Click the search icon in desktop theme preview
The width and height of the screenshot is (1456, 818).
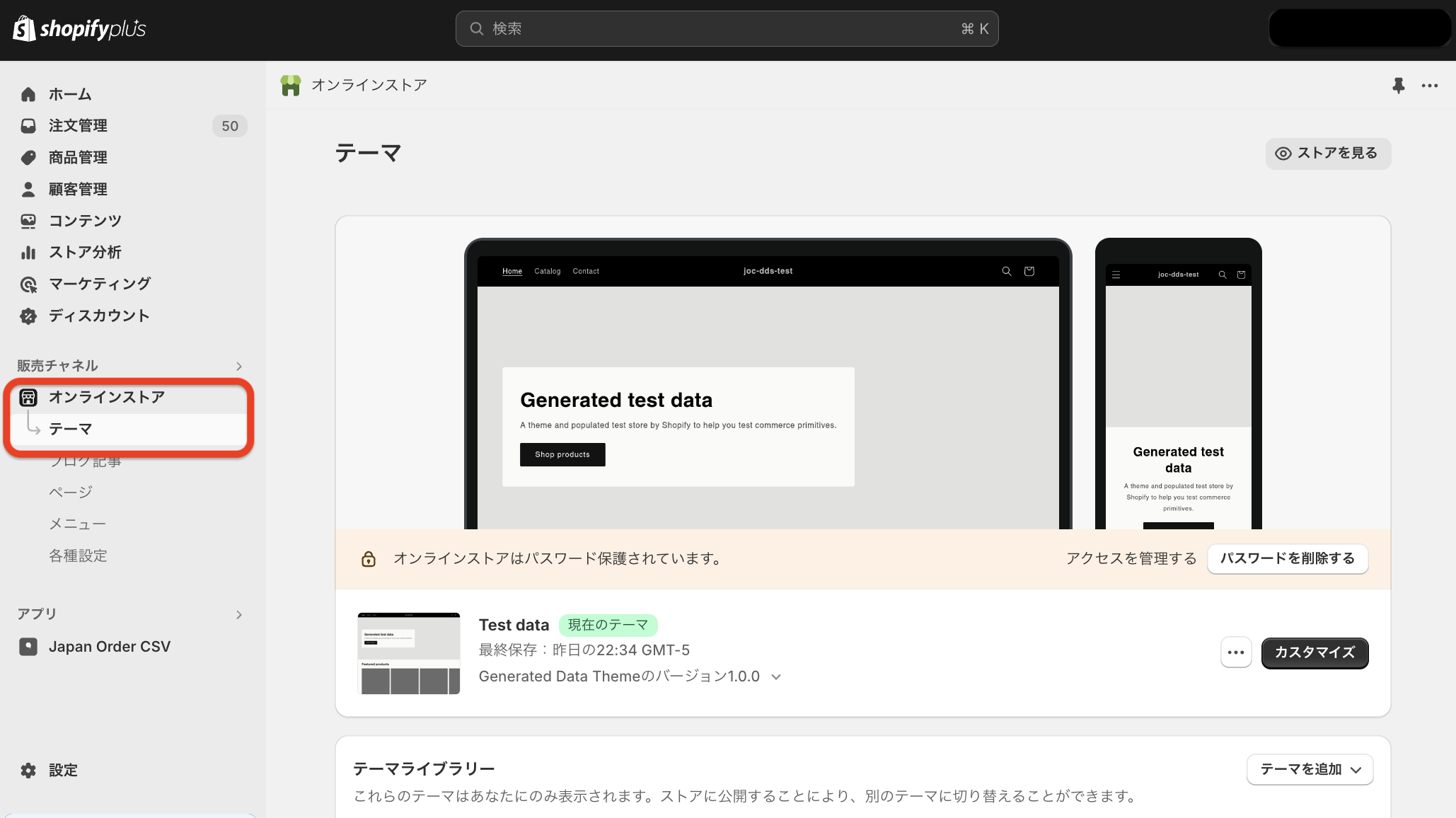click(1007, 271)
